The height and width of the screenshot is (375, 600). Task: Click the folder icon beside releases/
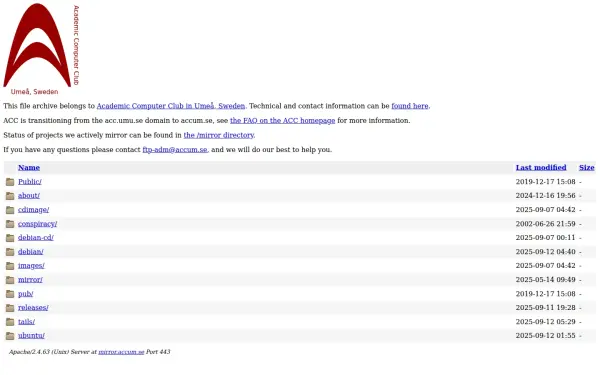tap(10, 308)
